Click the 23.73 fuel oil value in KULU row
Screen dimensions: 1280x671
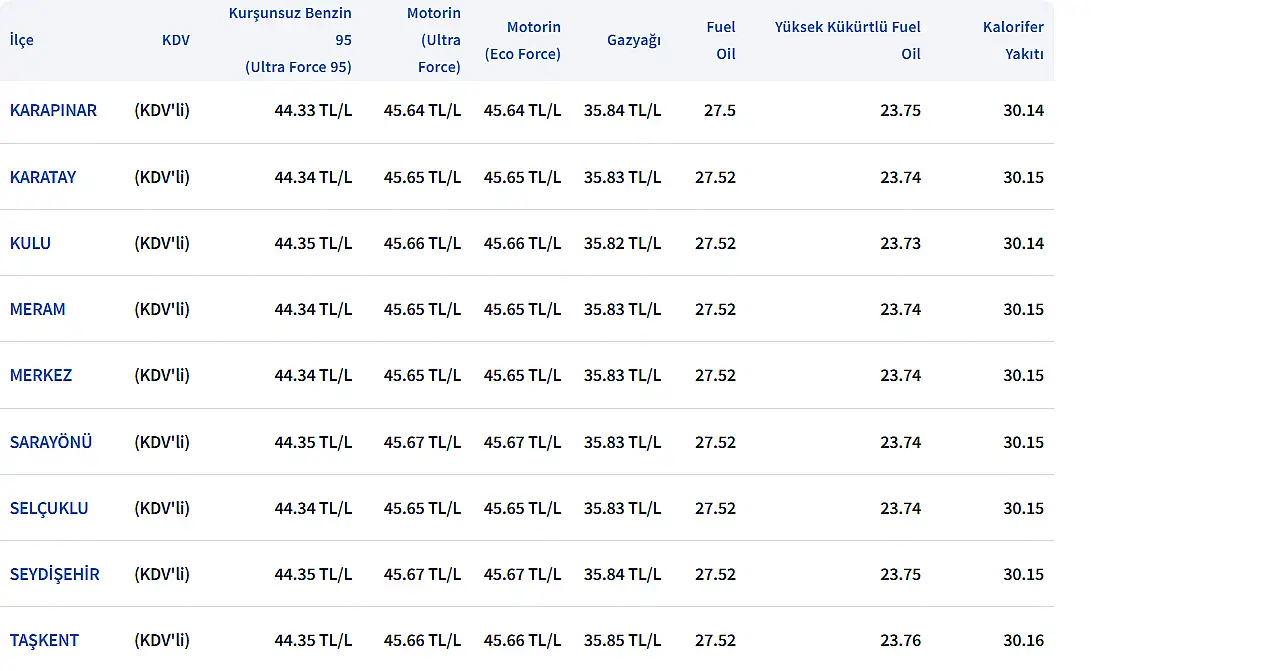900,243
